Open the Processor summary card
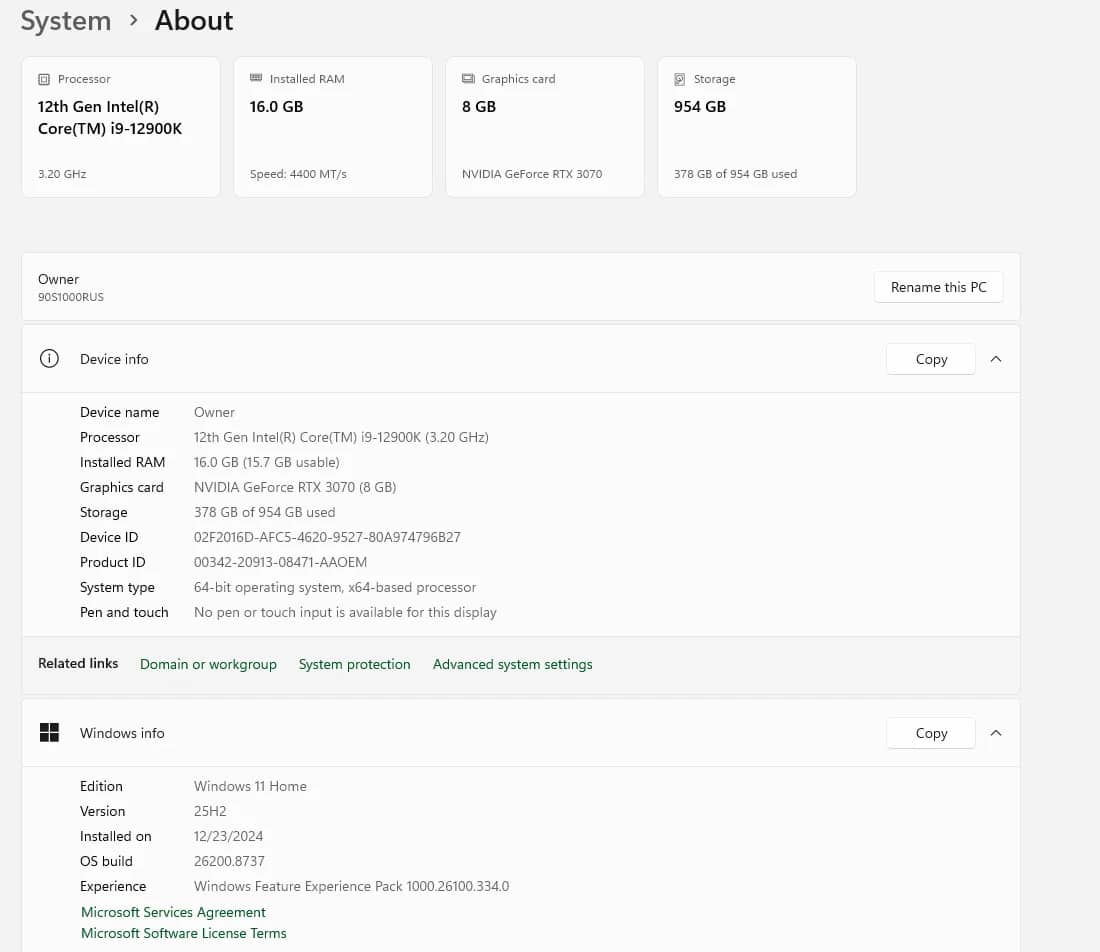Image resolution: width=1100 pixels, height=952 pixels. click(x=121, y=127)
